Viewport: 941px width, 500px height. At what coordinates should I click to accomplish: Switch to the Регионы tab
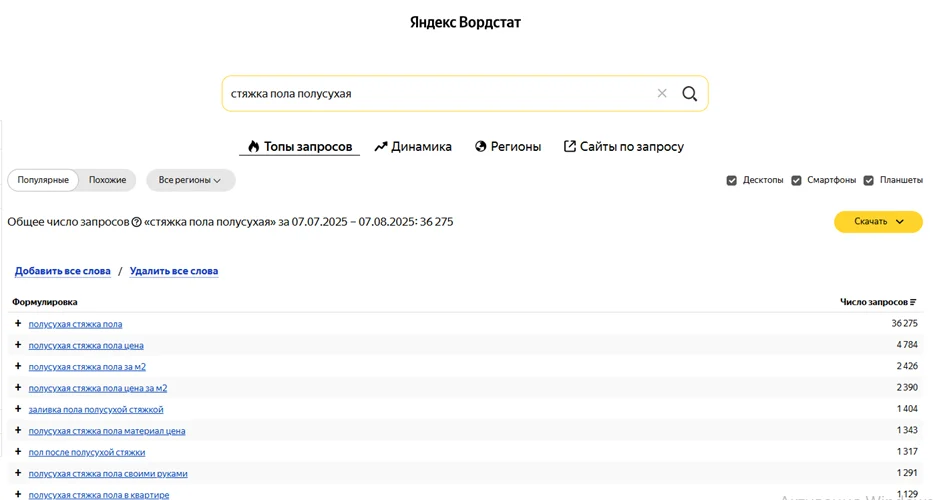click(x=508, y=146)
